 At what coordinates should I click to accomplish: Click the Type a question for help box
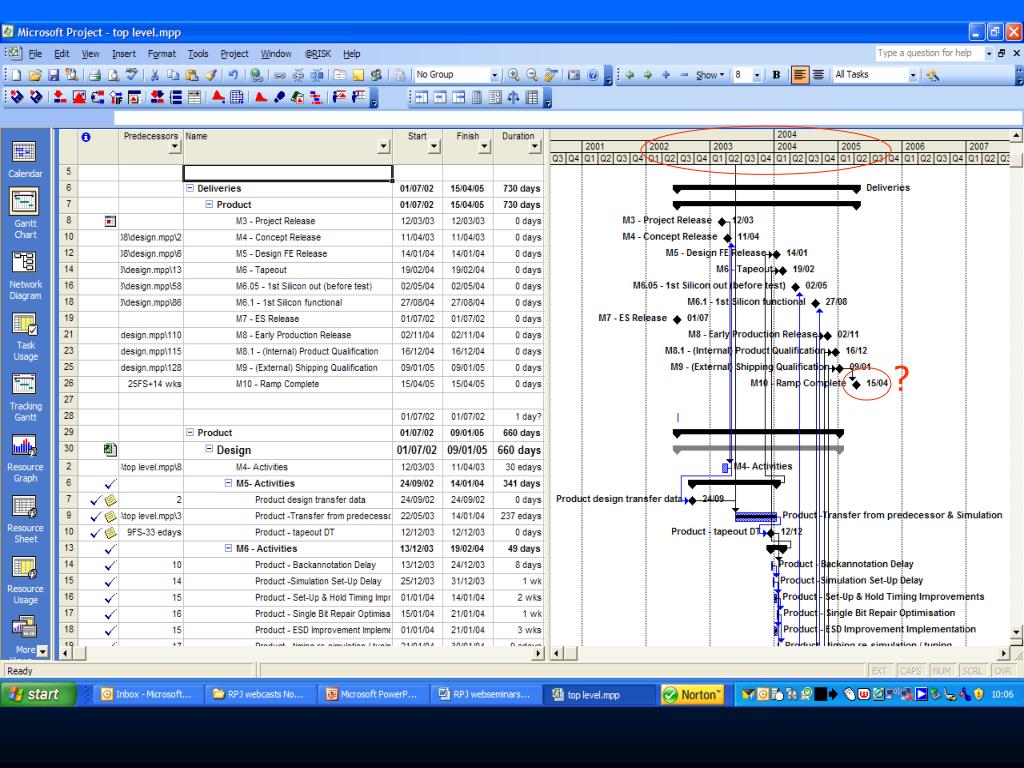click(x=928, y=53)
